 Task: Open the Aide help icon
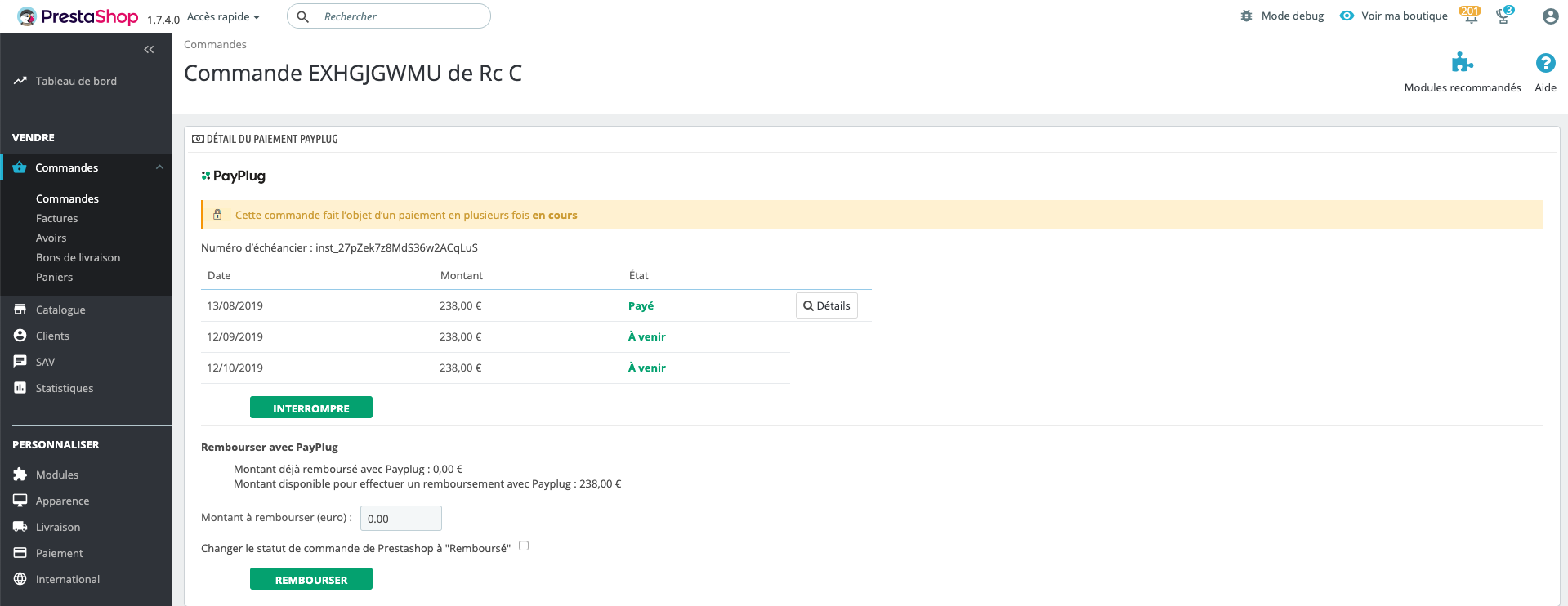1545,64
